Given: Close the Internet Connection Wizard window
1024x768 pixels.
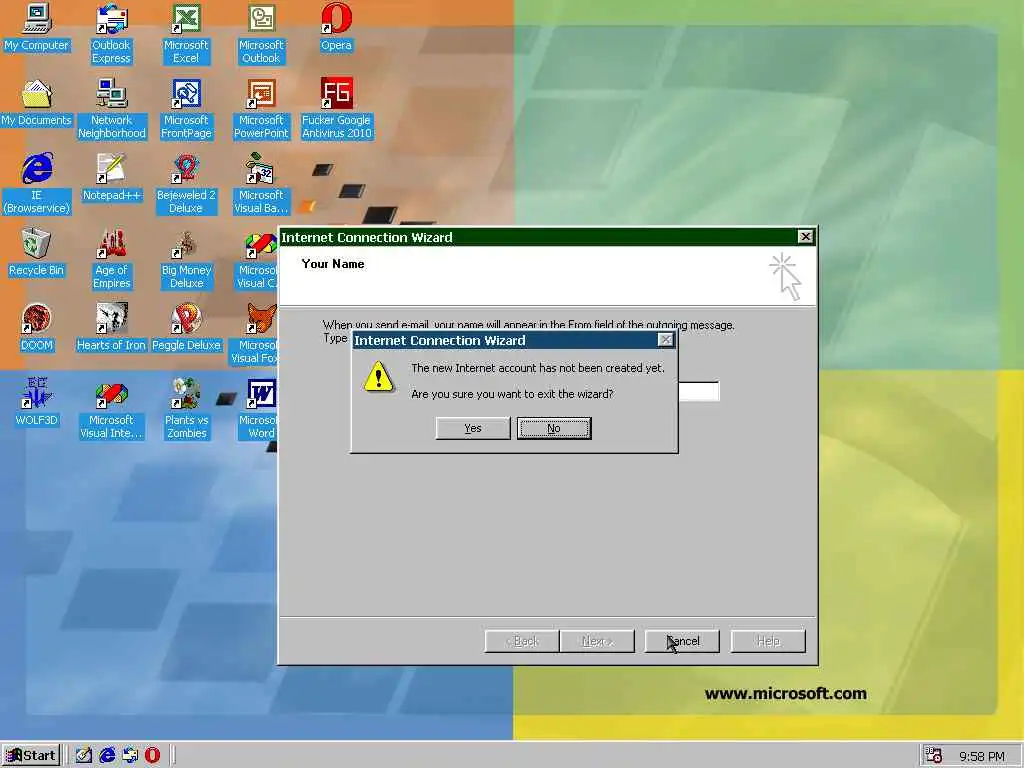Looking at the screenshot, I should (805, 236).
